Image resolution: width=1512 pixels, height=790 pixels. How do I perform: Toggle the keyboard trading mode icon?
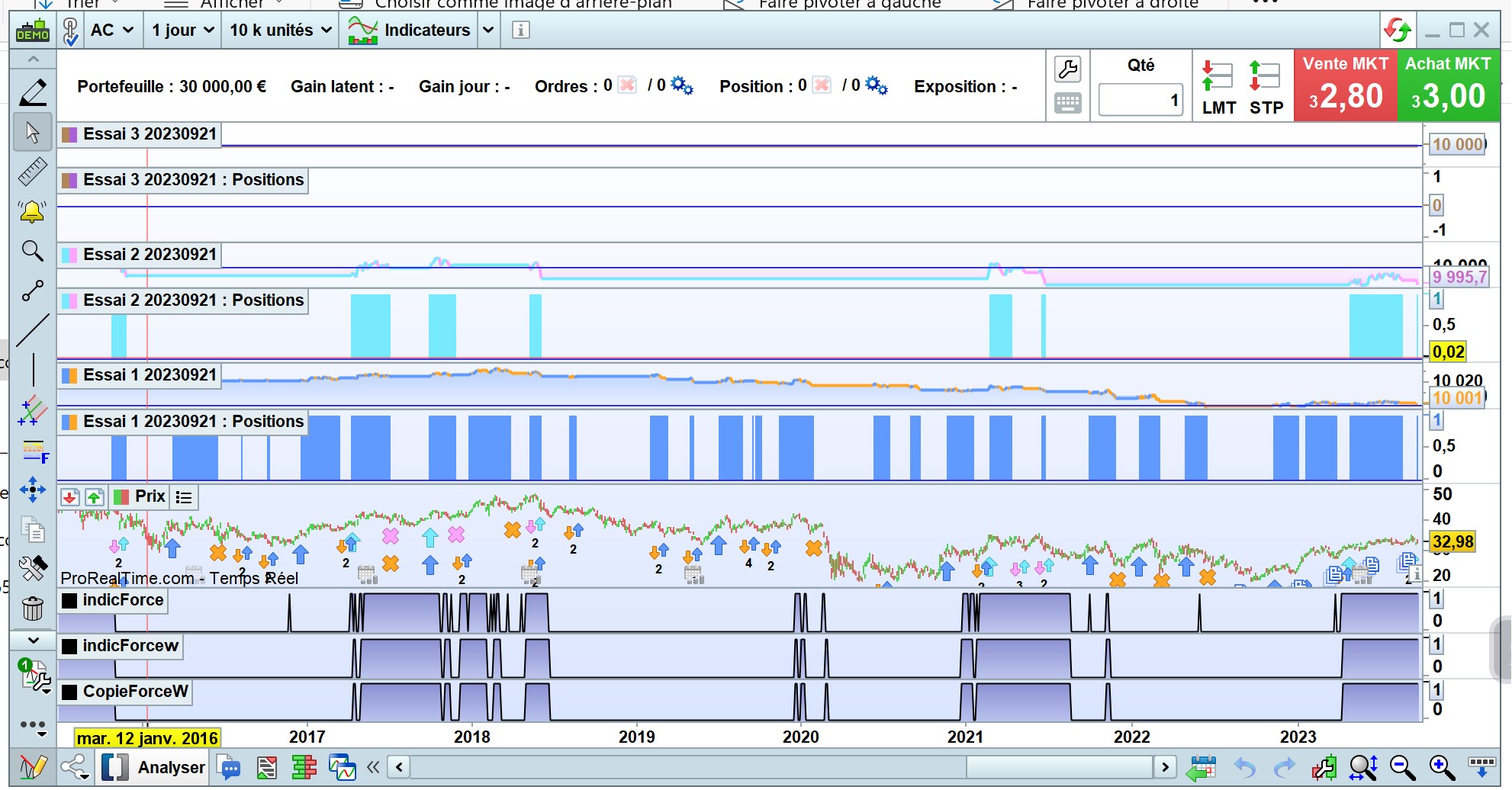1067,103
